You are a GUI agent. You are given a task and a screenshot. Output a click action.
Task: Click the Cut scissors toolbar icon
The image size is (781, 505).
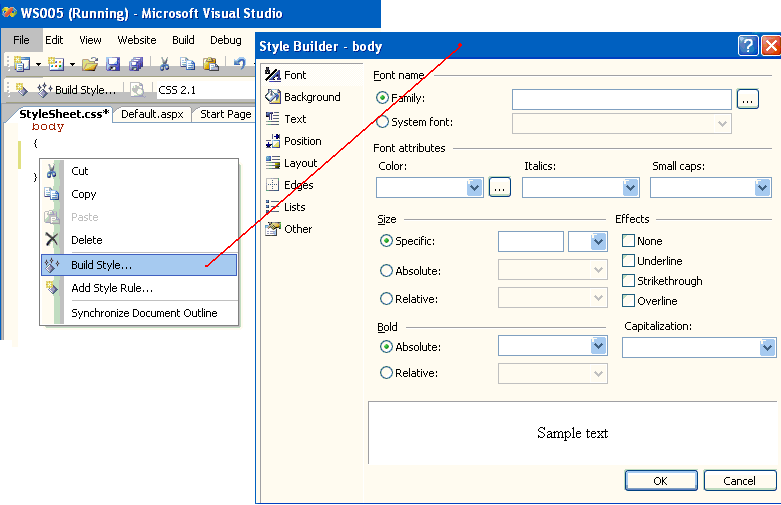tap(164, 63)
